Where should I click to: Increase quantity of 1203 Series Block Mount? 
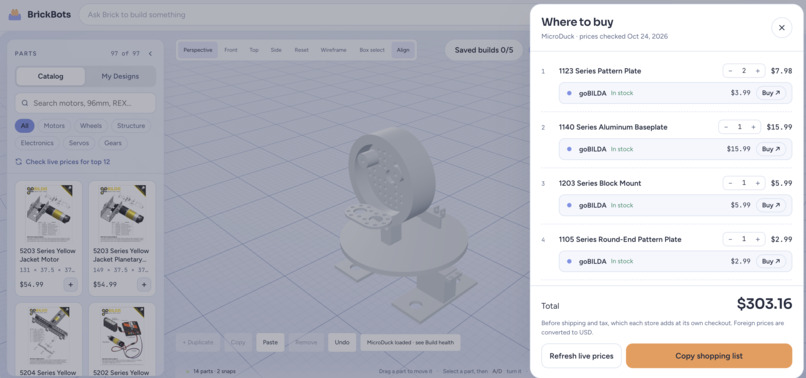(x=757, y=183)
